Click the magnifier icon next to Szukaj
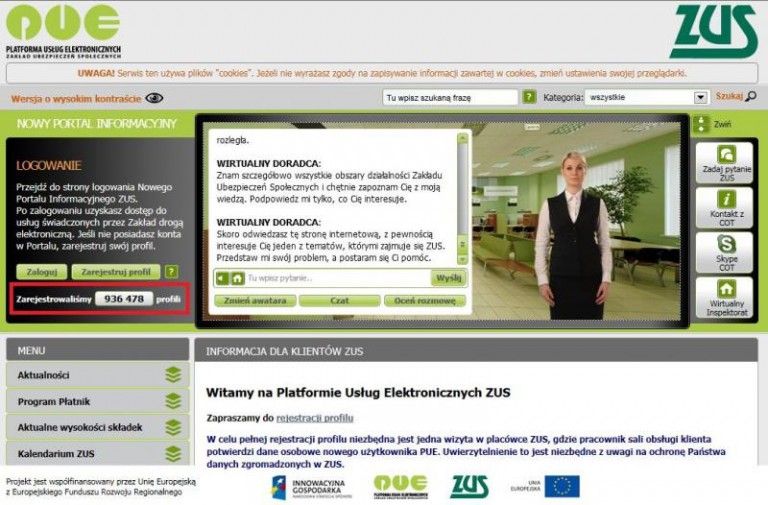Screen dimensions: 768x505 751,96
